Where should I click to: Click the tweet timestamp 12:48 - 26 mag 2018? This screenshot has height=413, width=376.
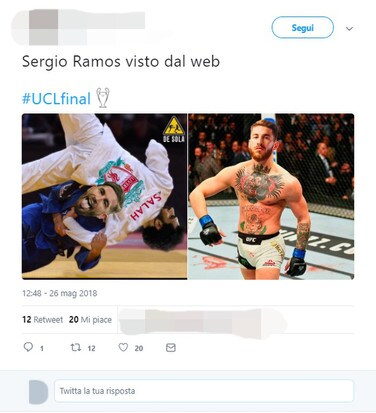(60, 293)
